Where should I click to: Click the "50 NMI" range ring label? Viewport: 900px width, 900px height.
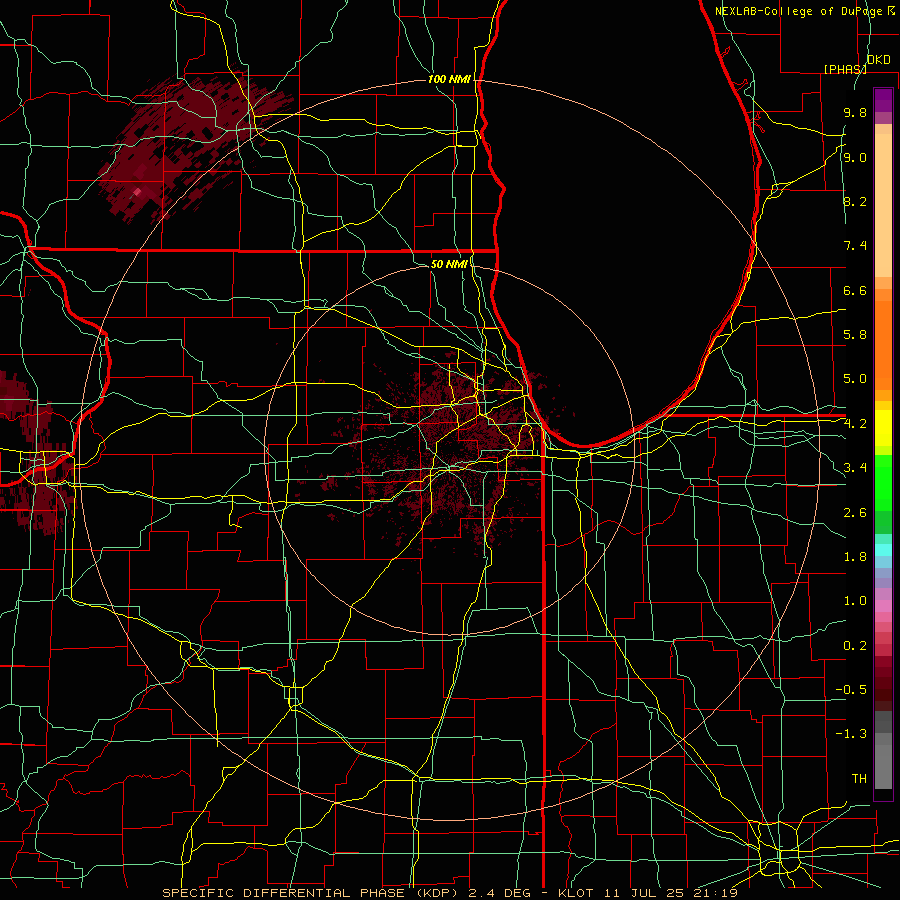(x=449, y=264)
